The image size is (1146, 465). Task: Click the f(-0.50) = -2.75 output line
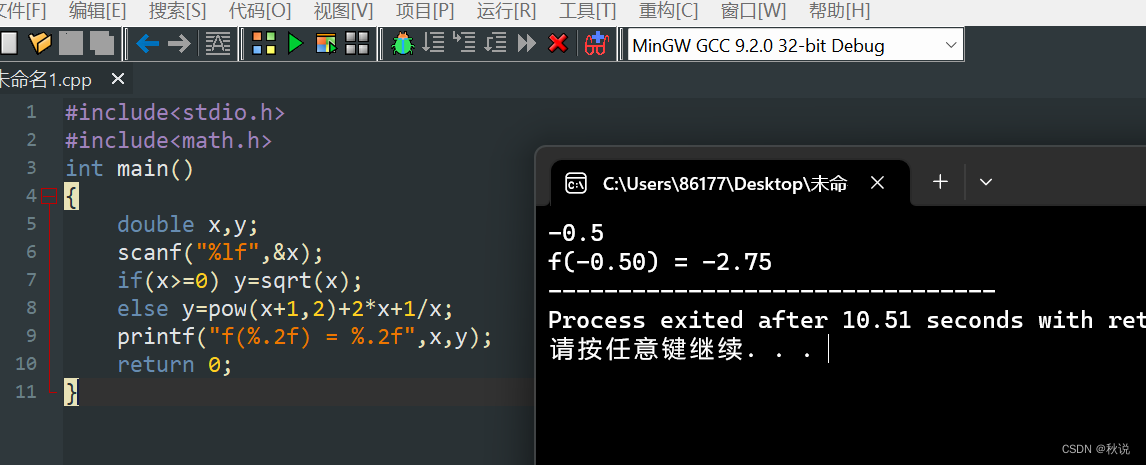[660, 262]
